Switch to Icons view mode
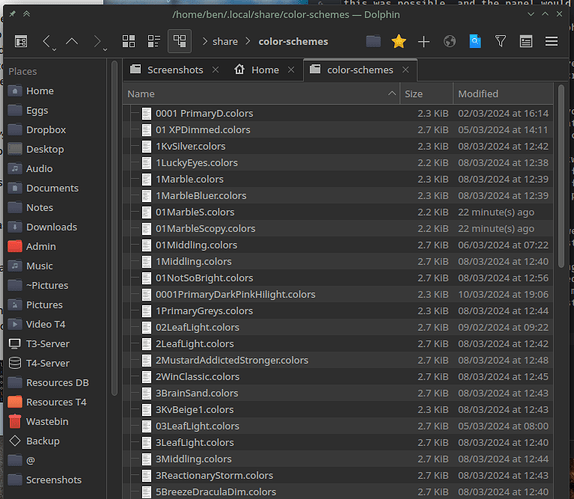574x499 pixels. 128,41
